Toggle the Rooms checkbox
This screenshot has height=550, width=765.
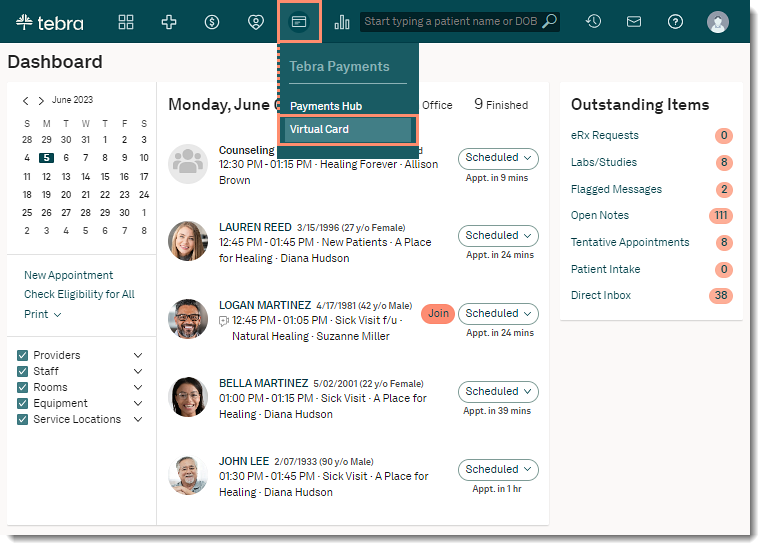tap(23, 387)
